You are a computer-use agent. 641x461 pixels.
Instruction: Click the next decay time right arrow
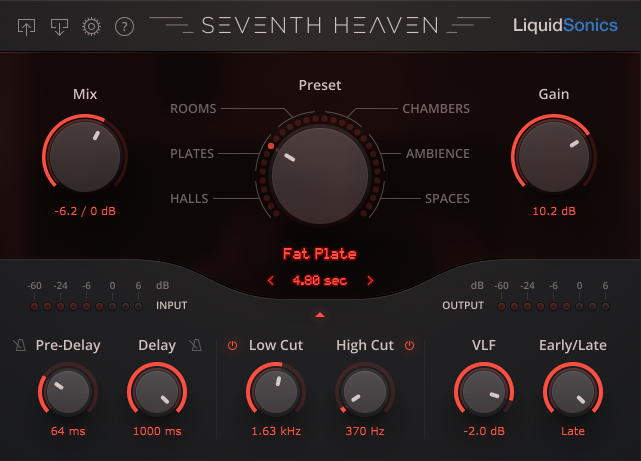point(370,281)
